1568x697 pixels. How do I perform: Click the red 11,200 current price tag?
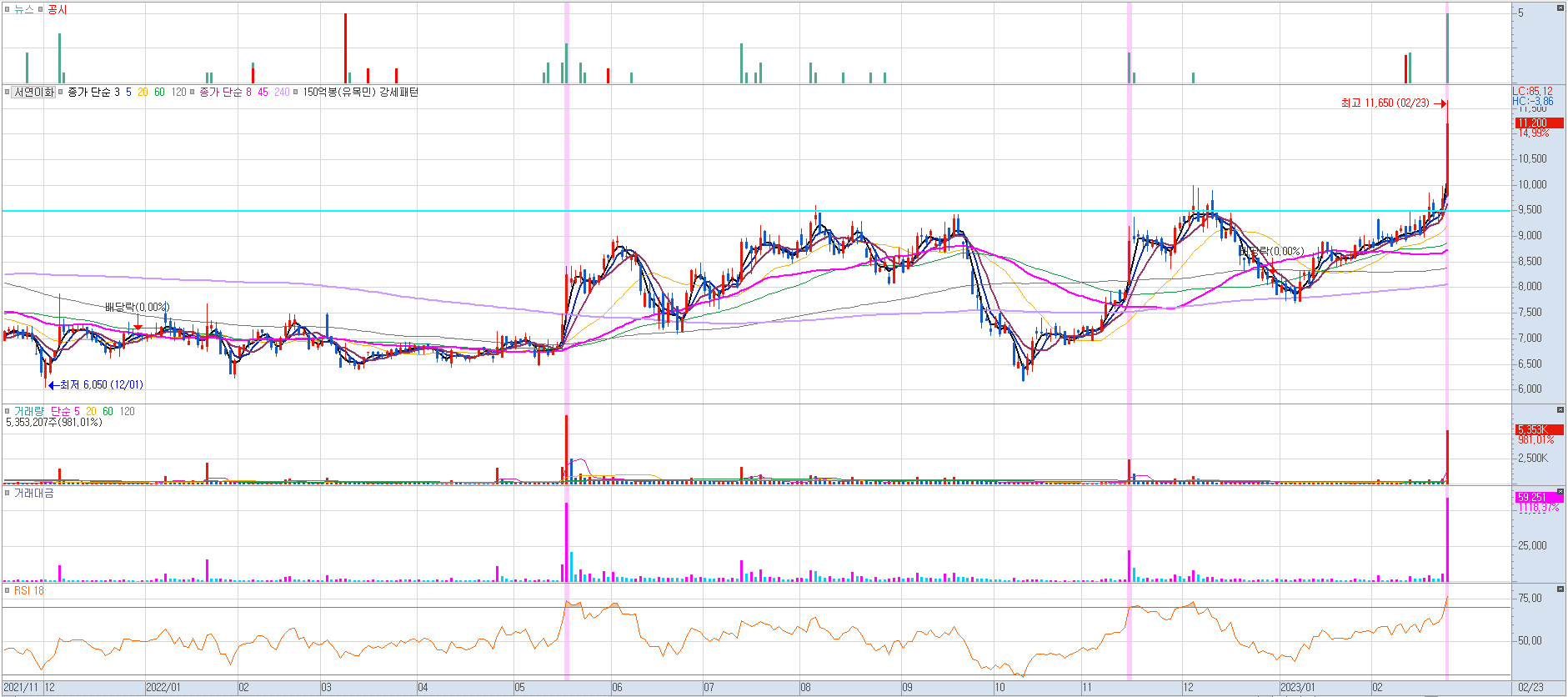1539,123
